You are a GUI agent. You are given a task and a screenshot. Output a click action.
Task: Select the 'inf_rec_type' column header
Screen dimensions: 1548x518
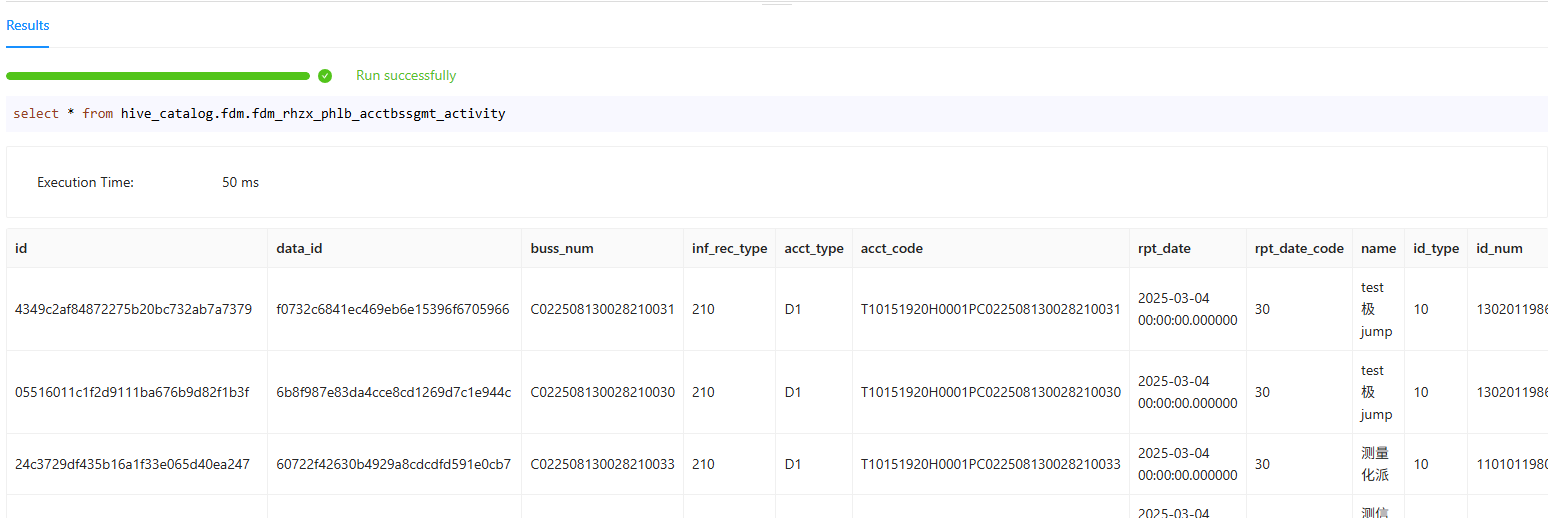point(729,248)
